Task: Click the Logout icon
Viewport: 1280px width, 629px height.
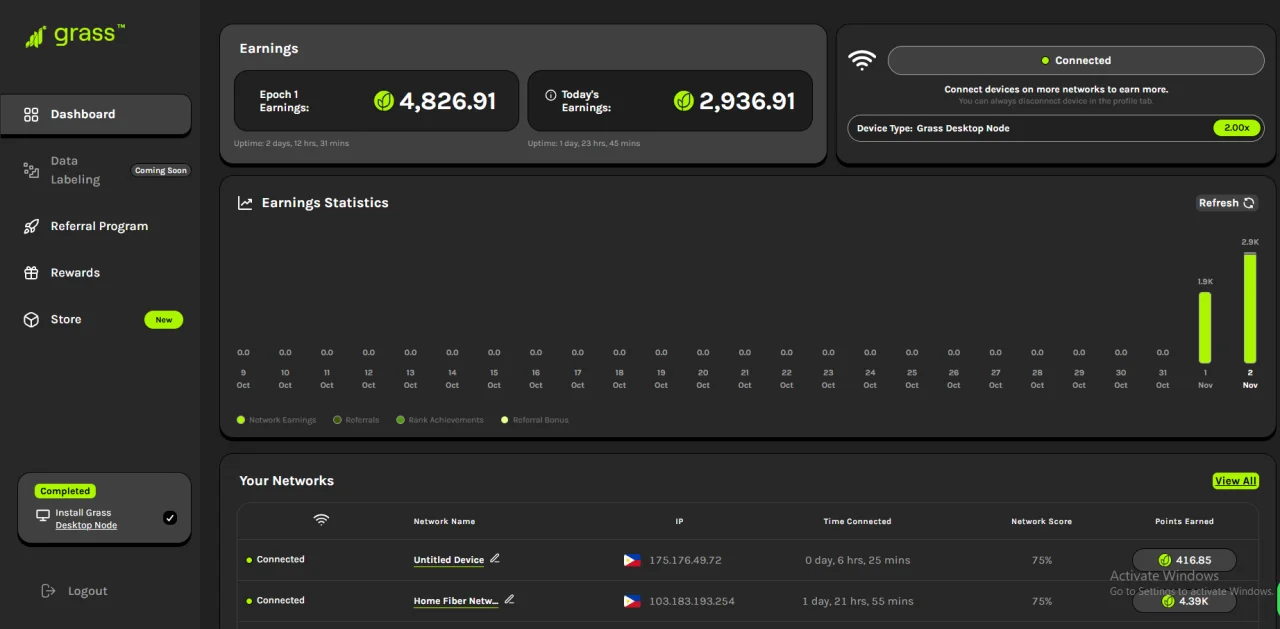Action: (x=48, y=591)
